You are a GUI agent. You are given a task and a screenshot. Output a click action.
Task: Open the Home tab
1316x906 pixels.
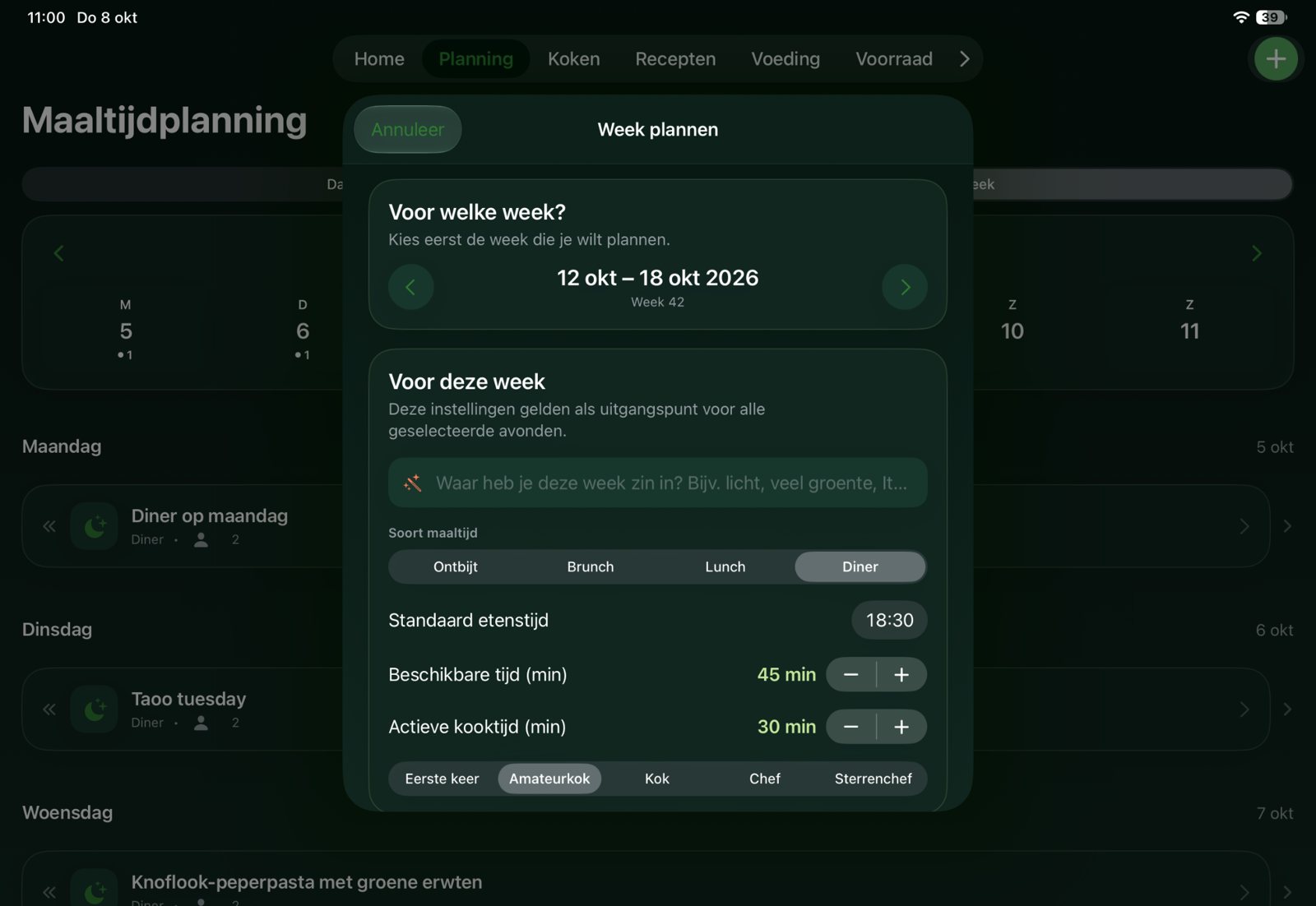click(x=379, y=59)
